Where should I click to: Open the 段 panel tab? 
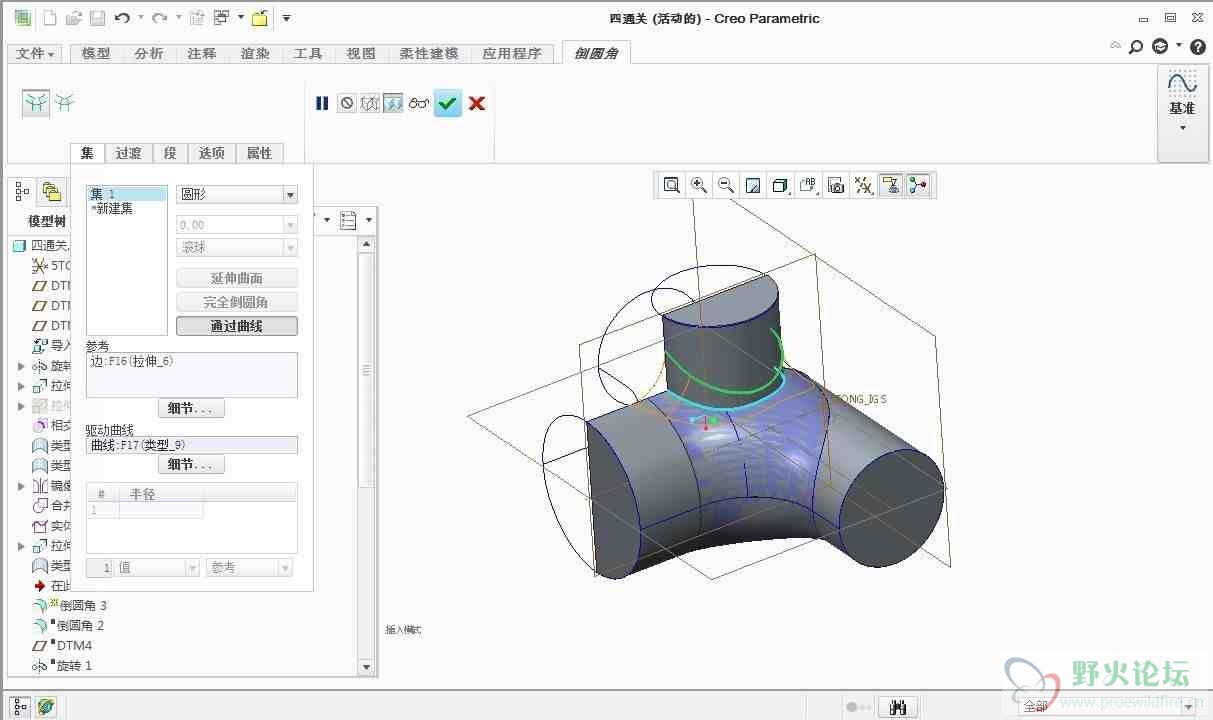[x=170, y=153]
